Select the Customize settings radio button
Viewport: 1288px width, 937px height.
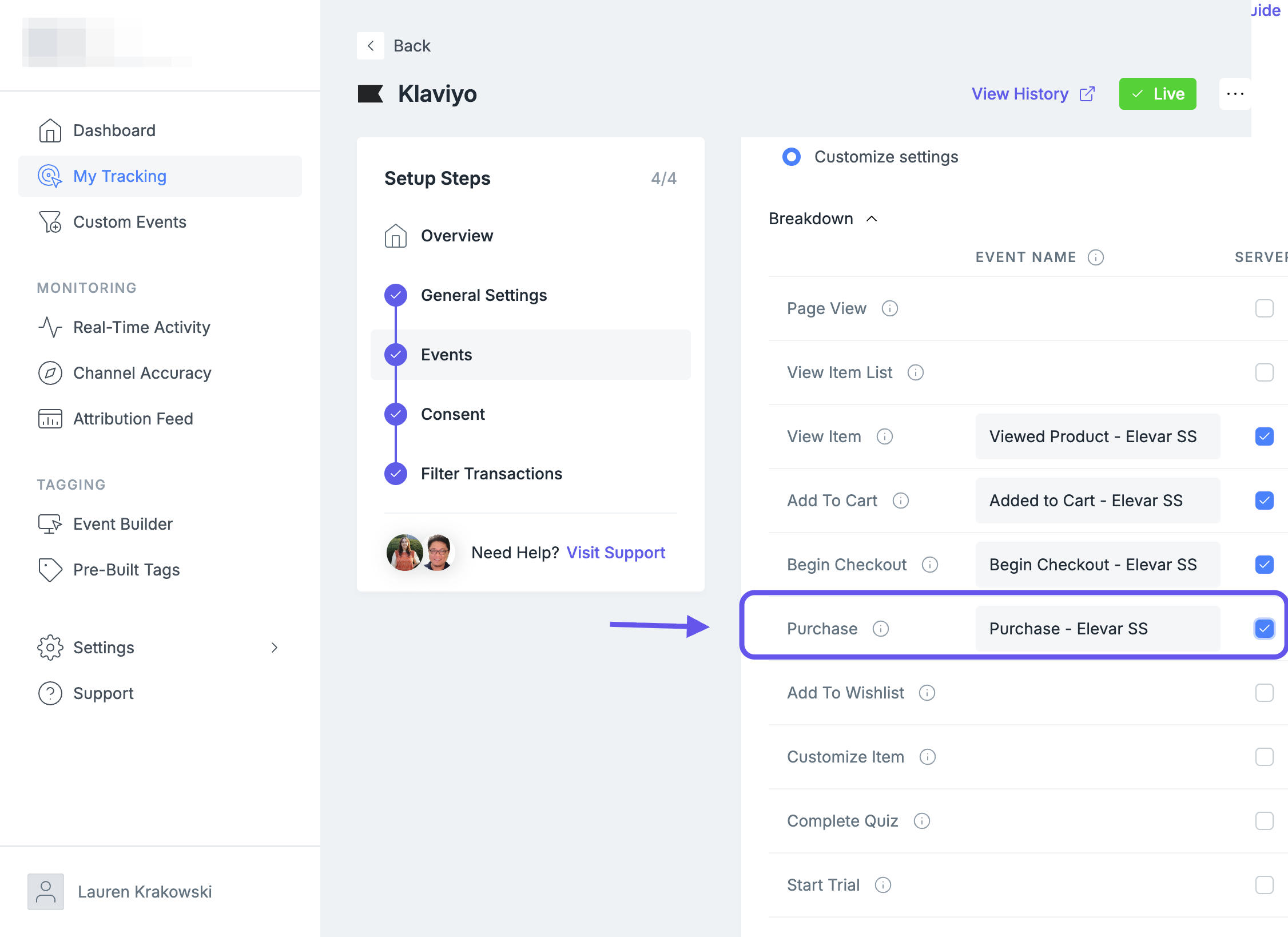tap(792, 157)
